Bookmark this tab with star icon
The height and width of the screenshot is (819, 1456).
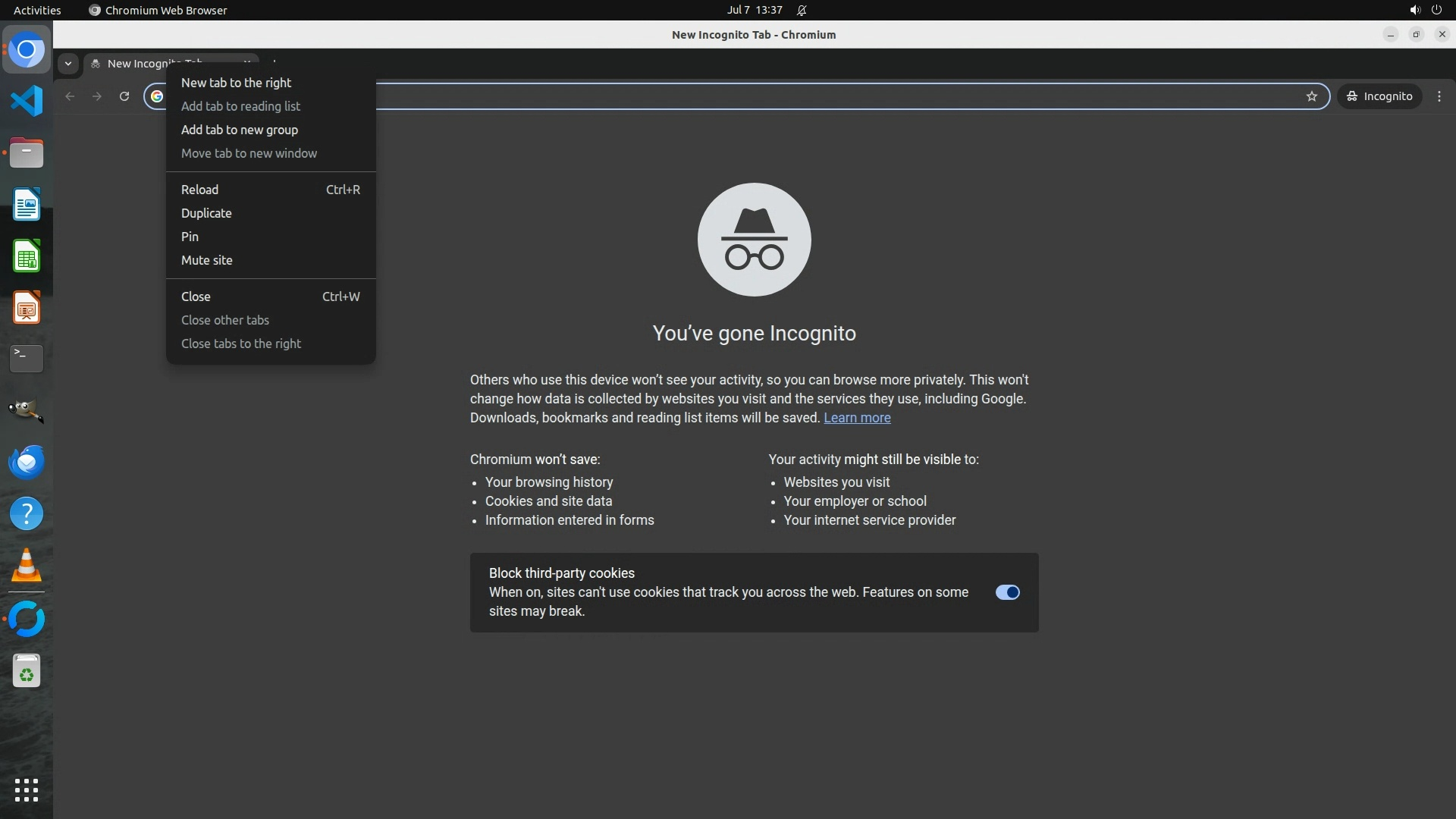click(1312, 96)
